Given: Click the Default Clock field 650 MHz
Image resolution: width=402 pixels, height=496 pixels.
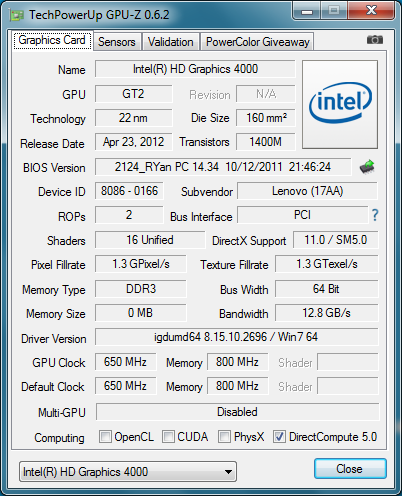Looking at the screenshot, I should click(x=125, y=386).
